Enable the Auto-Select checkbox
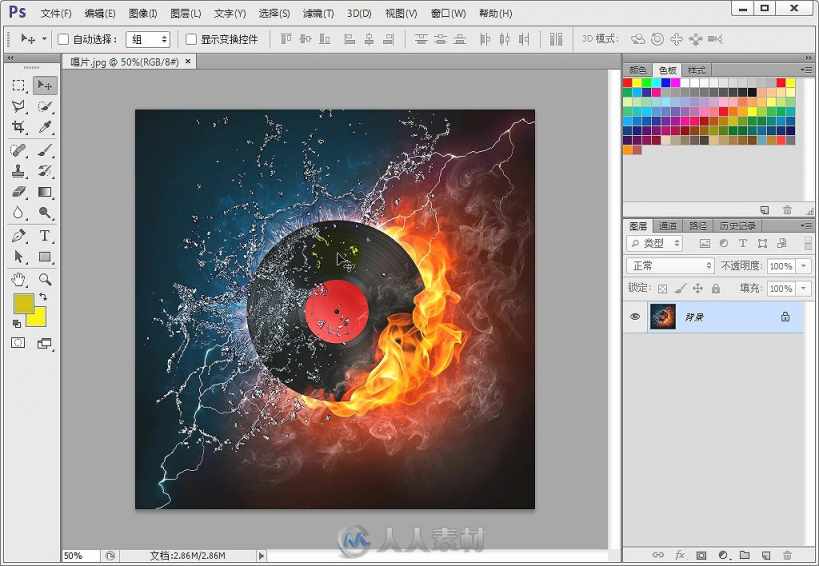Image resolution: width=819 pixels, height=566 pixels. [x=63, y=39]
